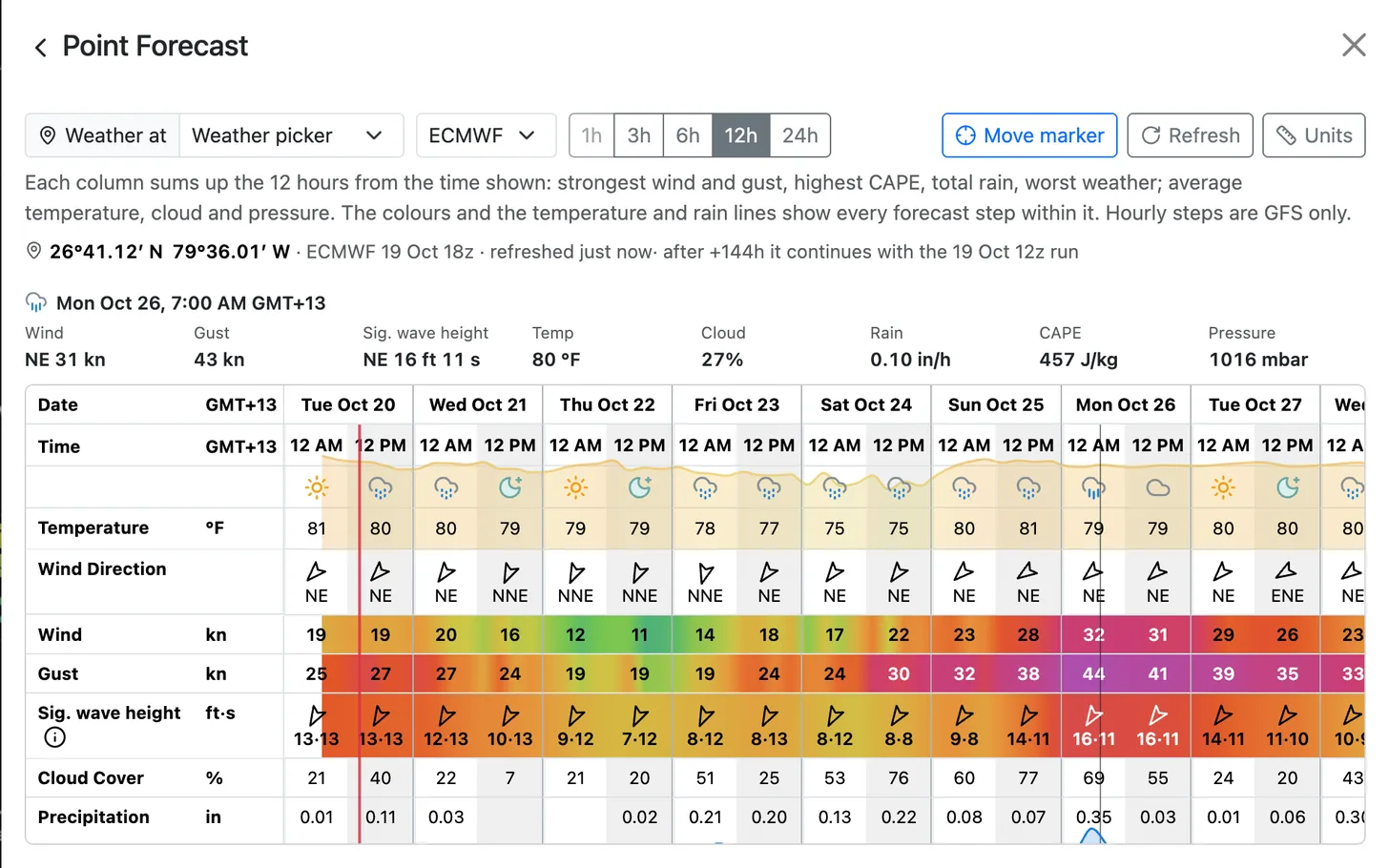This screenshot has width=1389, height=868.
Task: Close the Point Forecast panel
Action: point(1354,45)
